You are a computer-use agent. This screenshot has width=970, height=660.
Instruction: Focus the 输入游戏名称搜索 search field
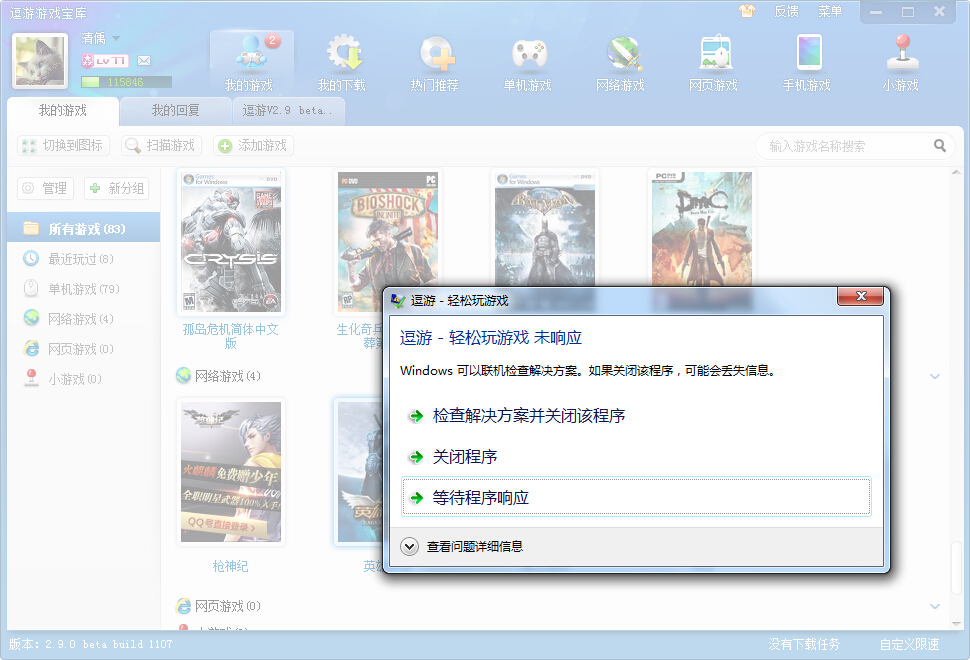click(x=846, y=146)
